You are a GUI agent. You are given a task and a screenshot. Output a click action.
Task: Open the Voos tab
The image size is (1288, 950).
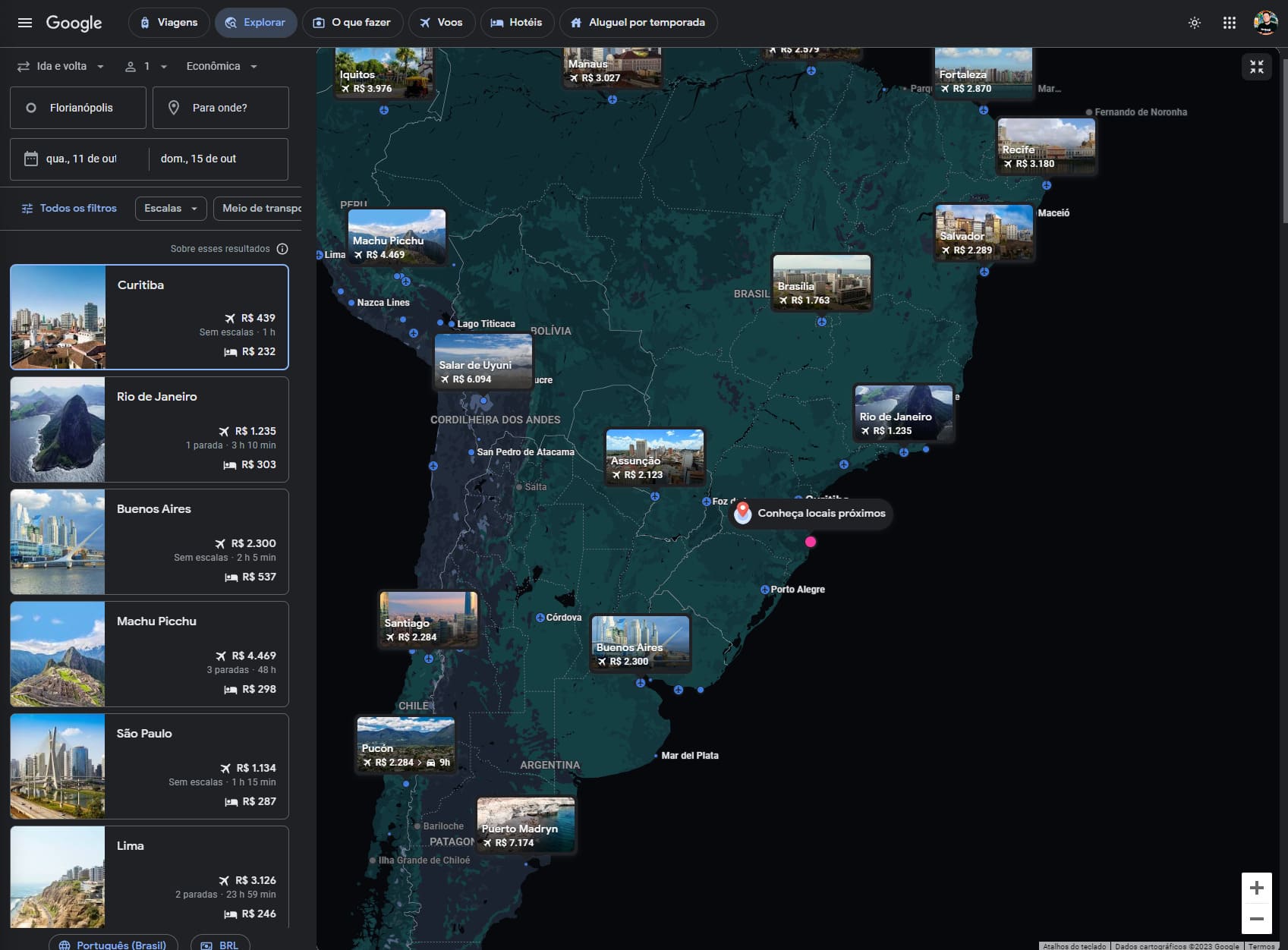point(442,23)
